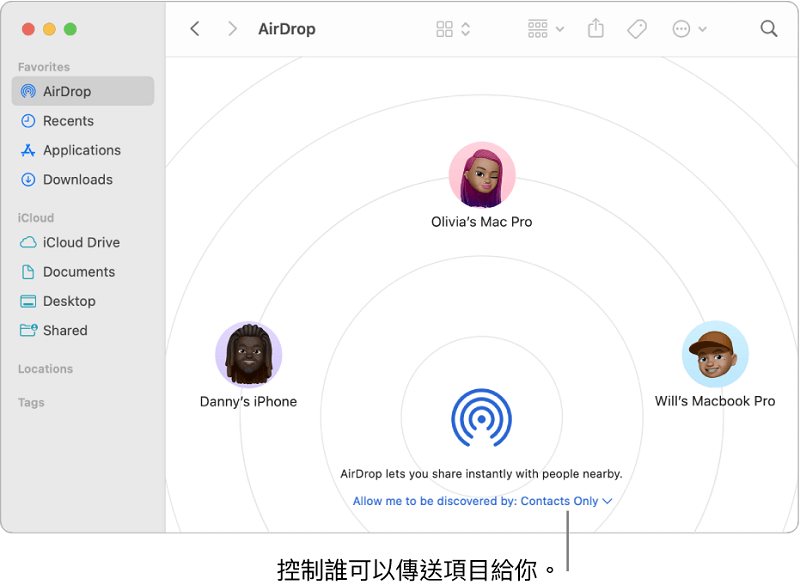Open the More actions ellipsis menu
This screenshot has height=585, width=800.
pos(689,29)
